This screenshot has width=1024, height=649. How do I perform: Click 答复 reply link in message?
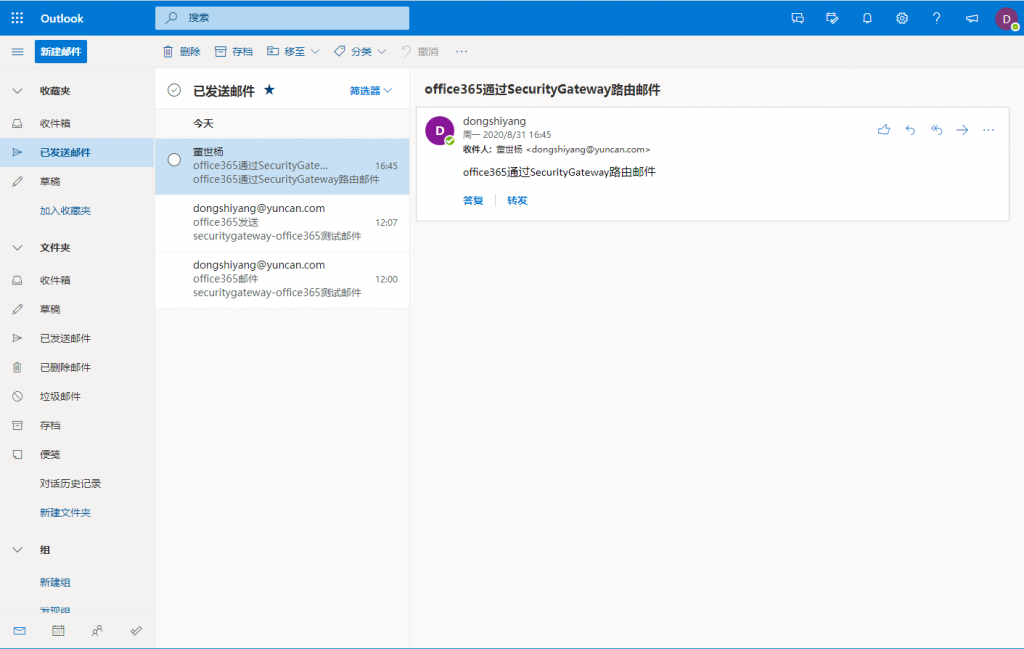(x=473, y=200)
